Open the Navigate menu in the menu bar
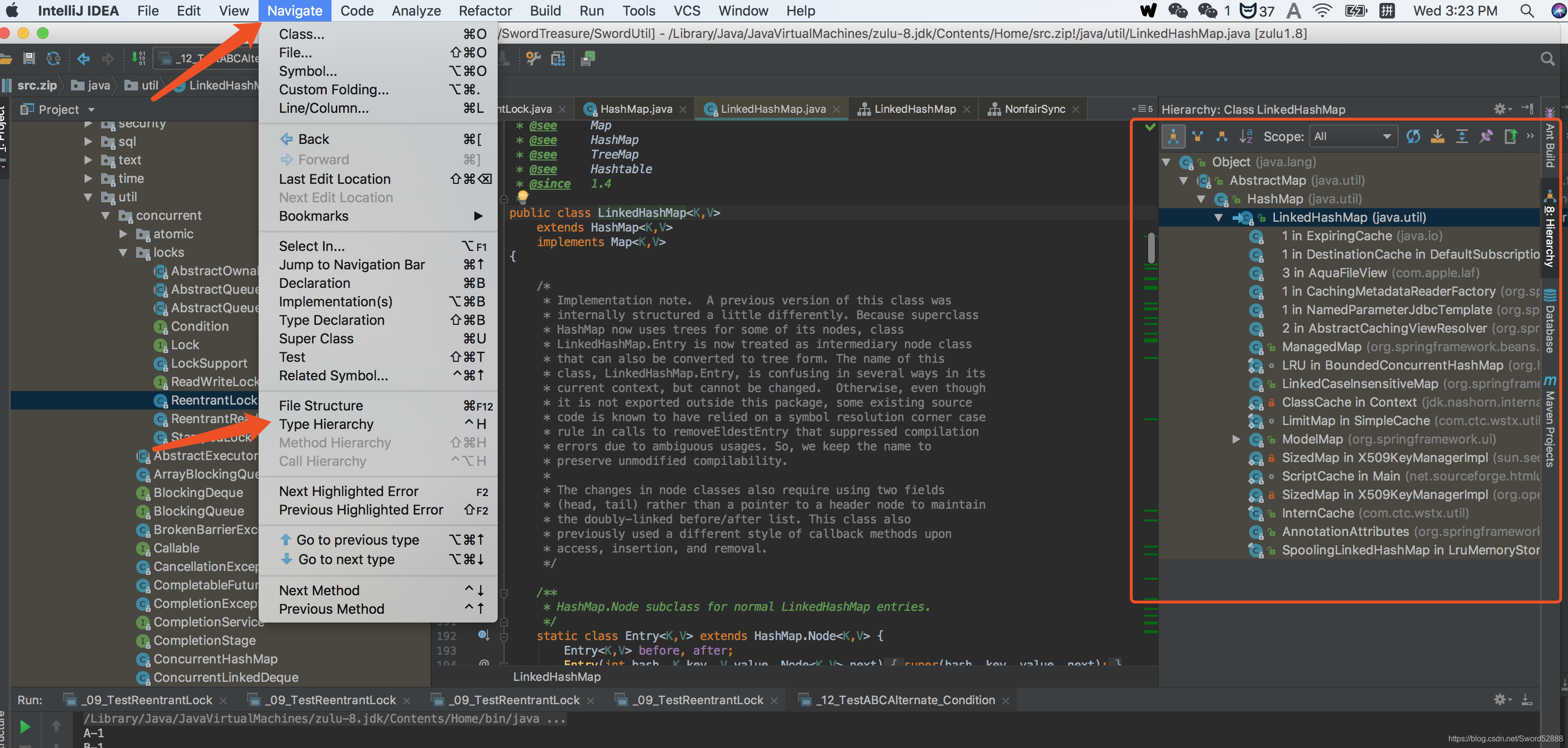Screen dimensions: 1568x748 click(295, 10)
